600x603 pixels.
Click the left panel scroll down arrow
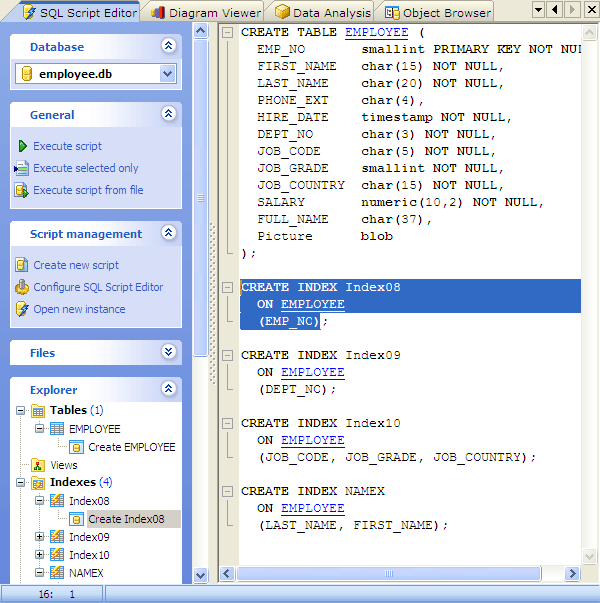200,575
